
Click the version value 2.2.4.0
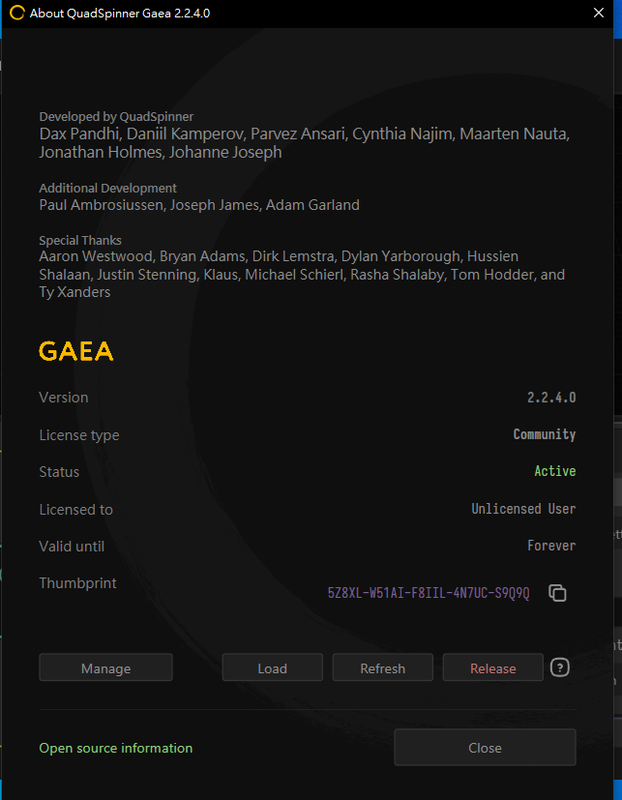[x=552, y=397]
